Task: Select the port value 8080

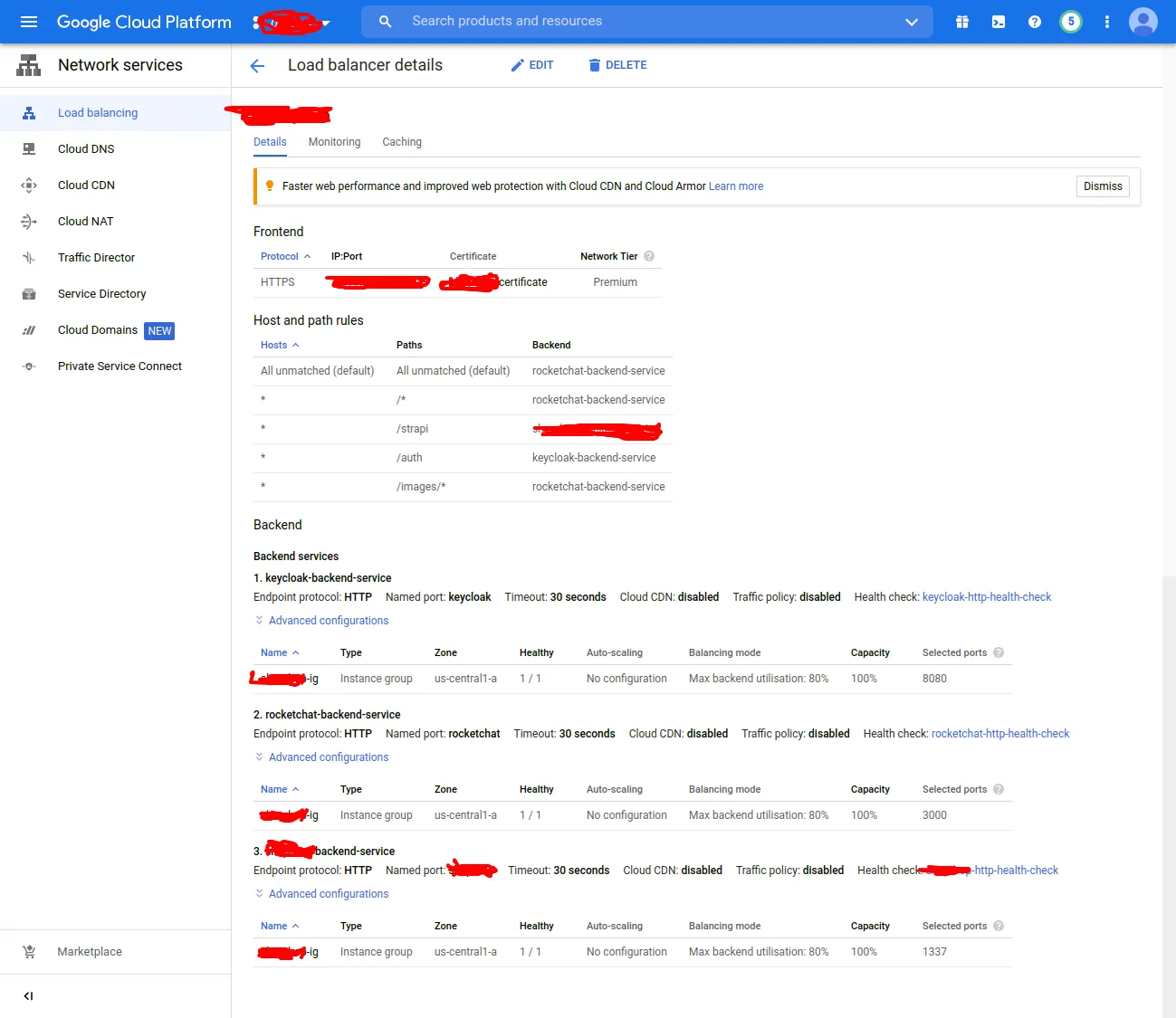Action: pos(934,679)
